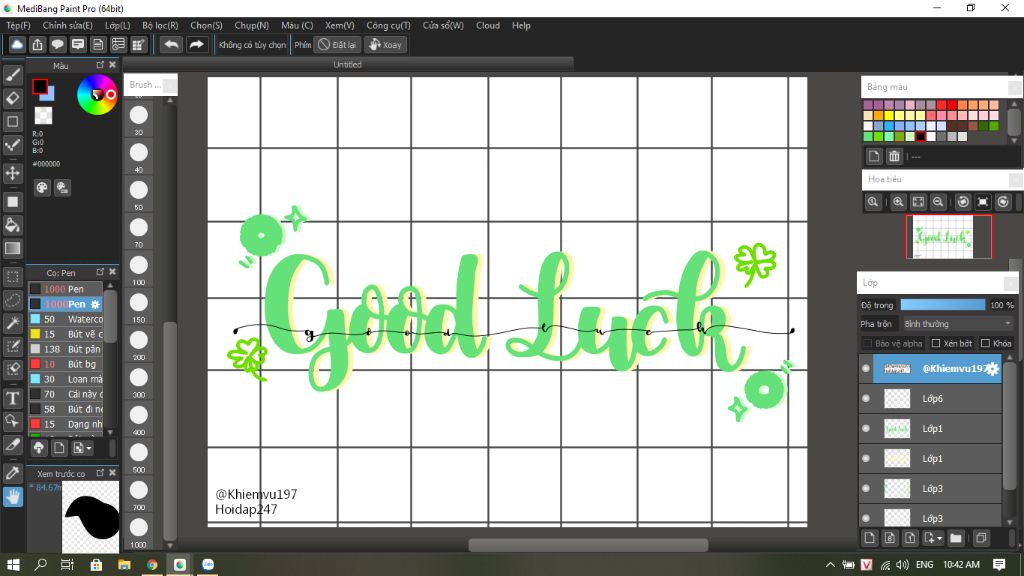Viewport: 1024px width, 576px height.
Task: Open the cloud icon in top toolbar
Action: click(17, 44)
